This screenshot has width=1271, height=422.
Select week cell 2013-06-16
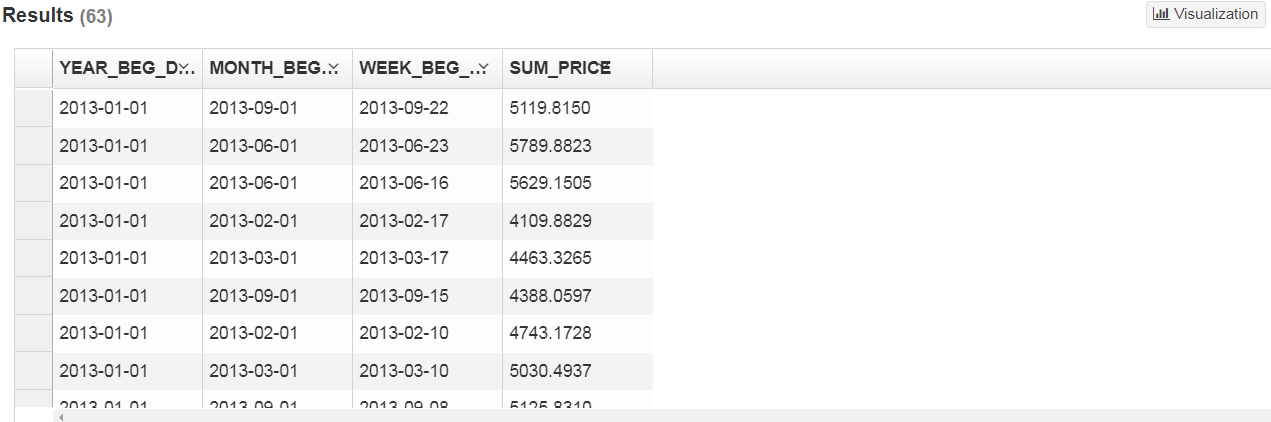[427, 183]
